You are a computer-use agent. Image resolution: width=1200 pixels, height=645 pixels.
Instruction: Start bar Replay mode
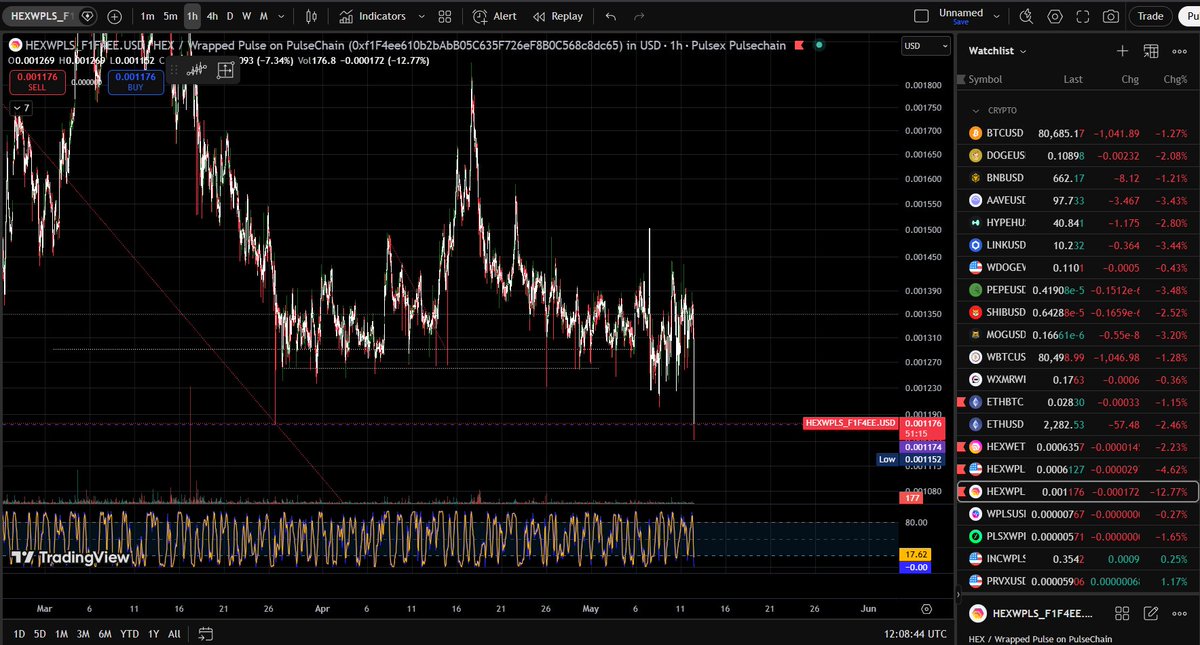558,16
